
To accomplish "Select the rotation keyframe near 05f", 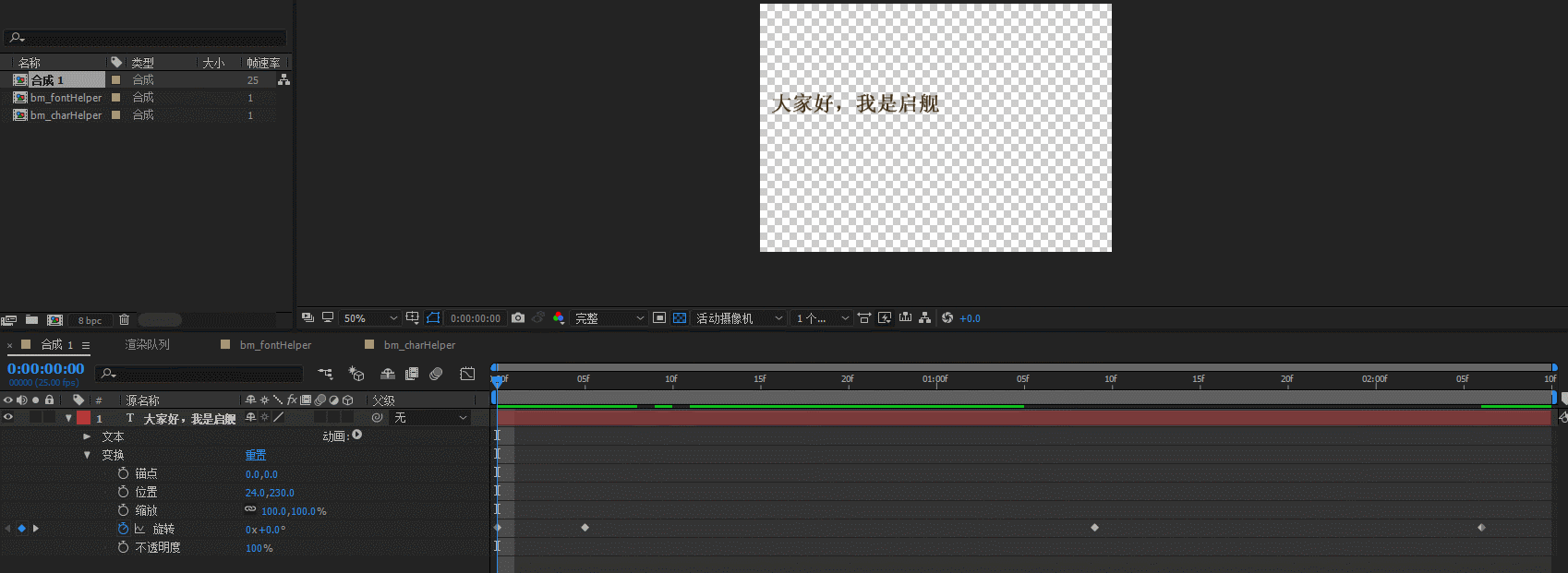I will [585, 528].
